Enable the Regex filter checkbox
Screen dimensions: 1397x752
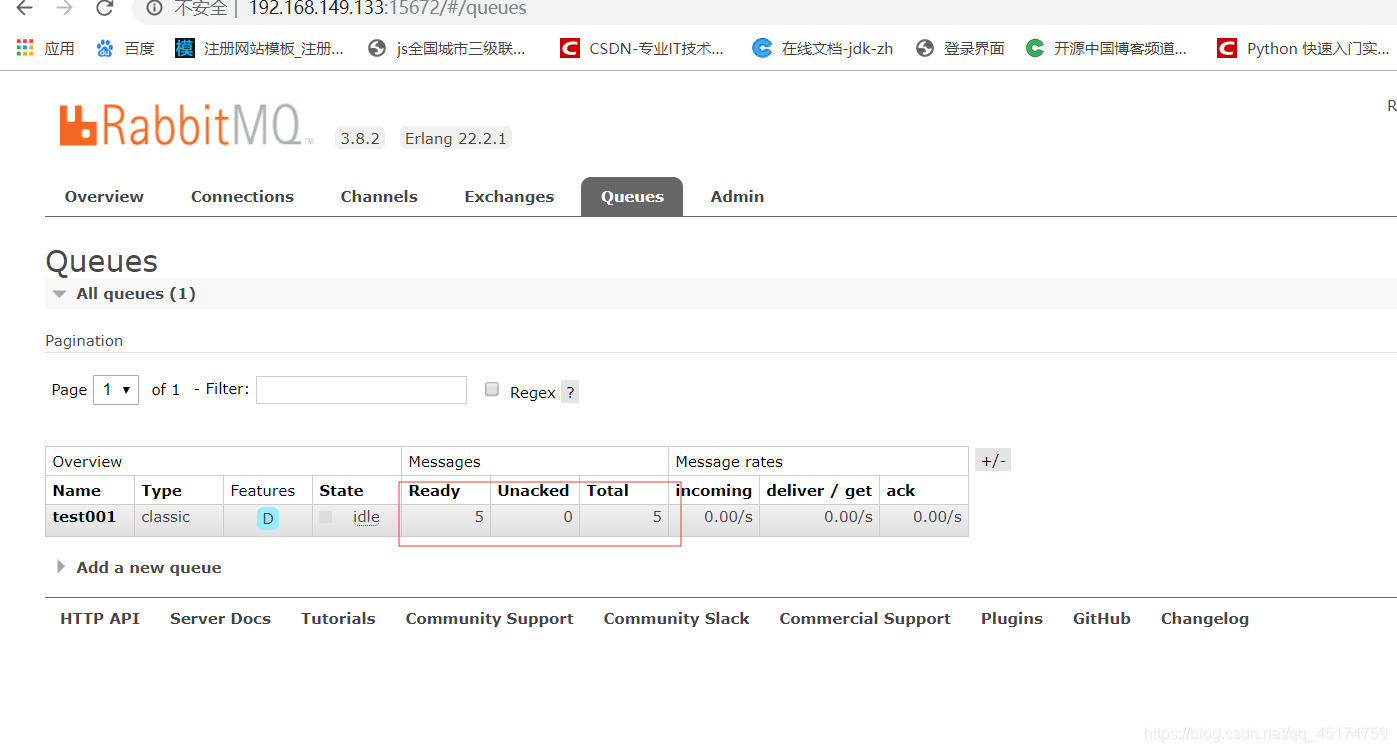[492, 389]
